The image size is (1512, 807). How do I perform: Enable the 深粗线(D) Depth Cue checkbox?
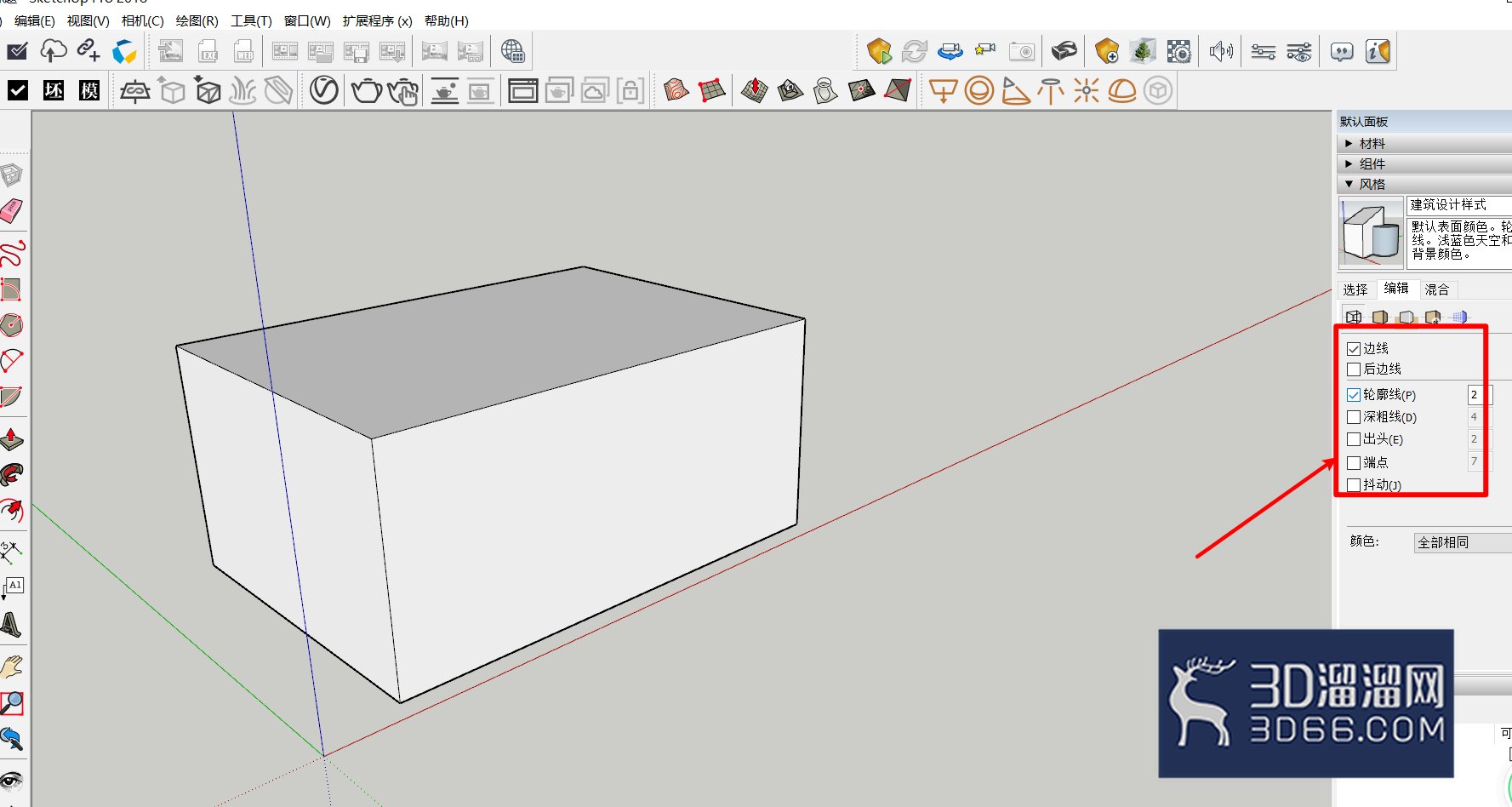(1354, 417)
